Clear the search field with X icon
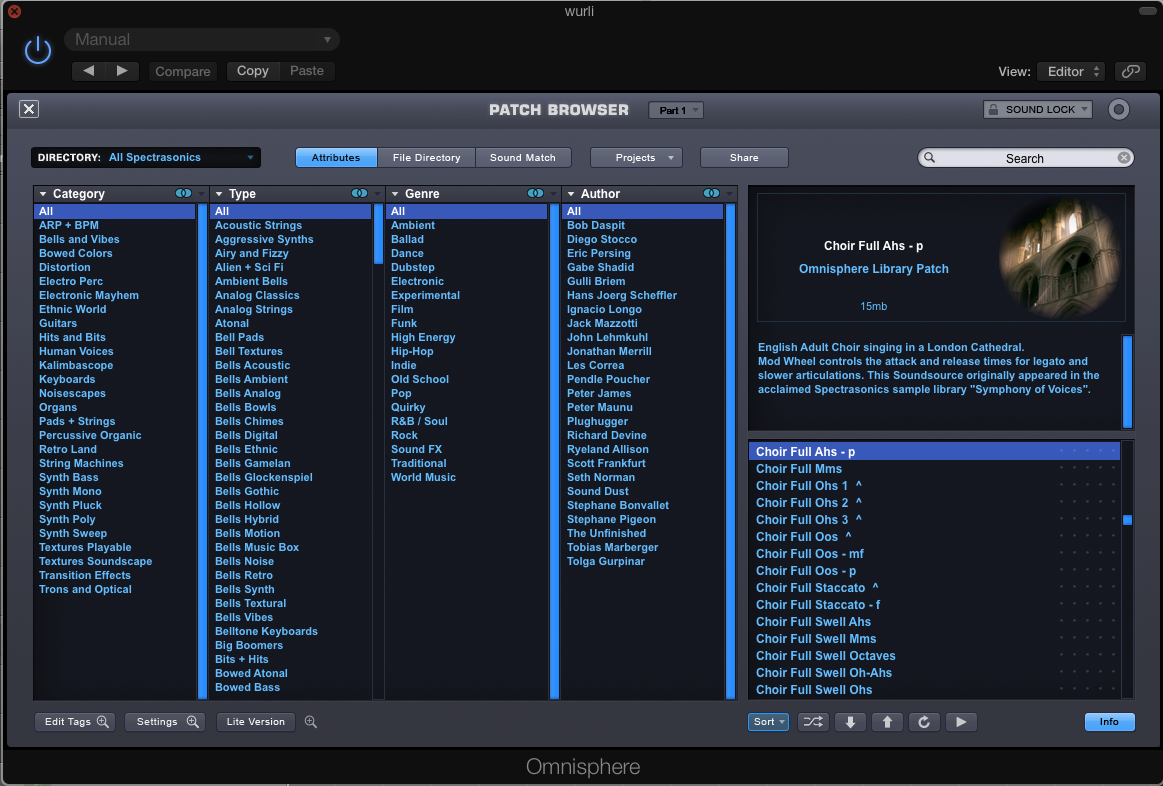 click(1124, 158)
